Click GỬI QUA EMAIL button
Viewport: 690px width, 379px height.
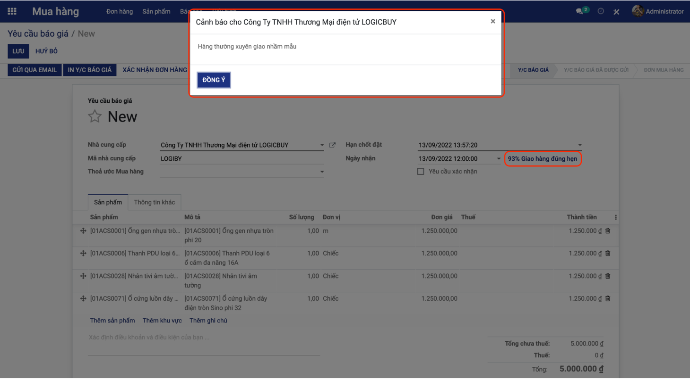[34, 70]
